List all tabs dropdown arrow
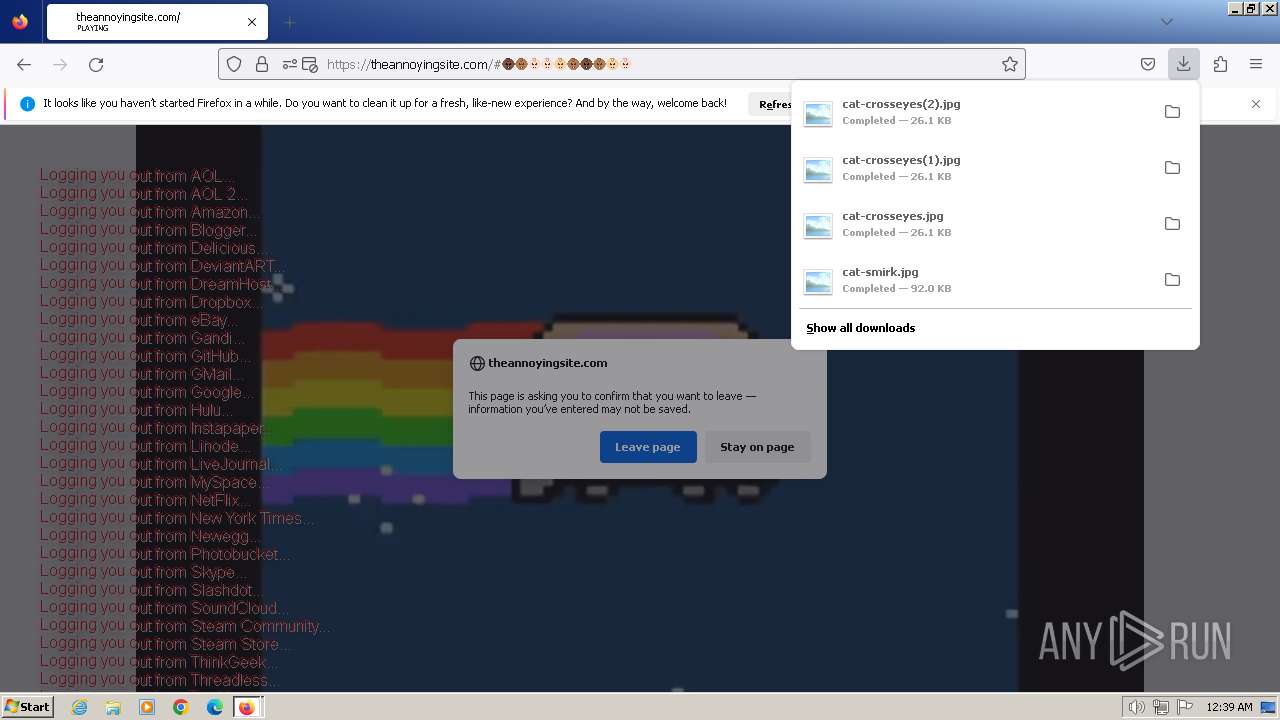Screen dimensions: 1280x720 click(x=1166, y=22)
